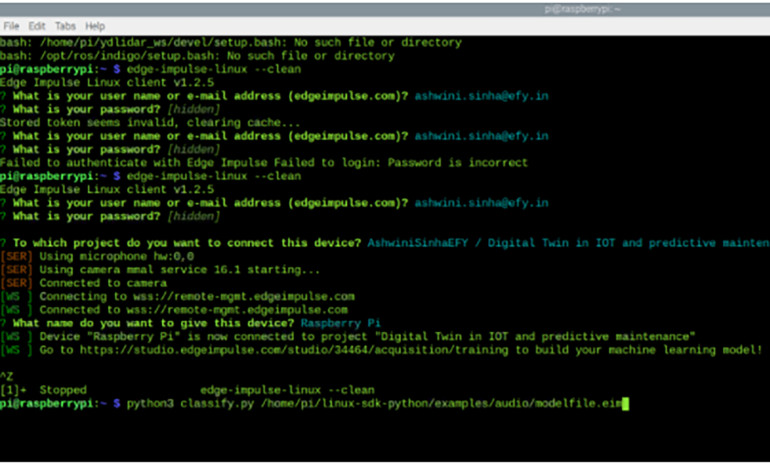Click the 'Connected to camera' line
This screenshot has width=770, height=465.
click(x=83, y=283)
